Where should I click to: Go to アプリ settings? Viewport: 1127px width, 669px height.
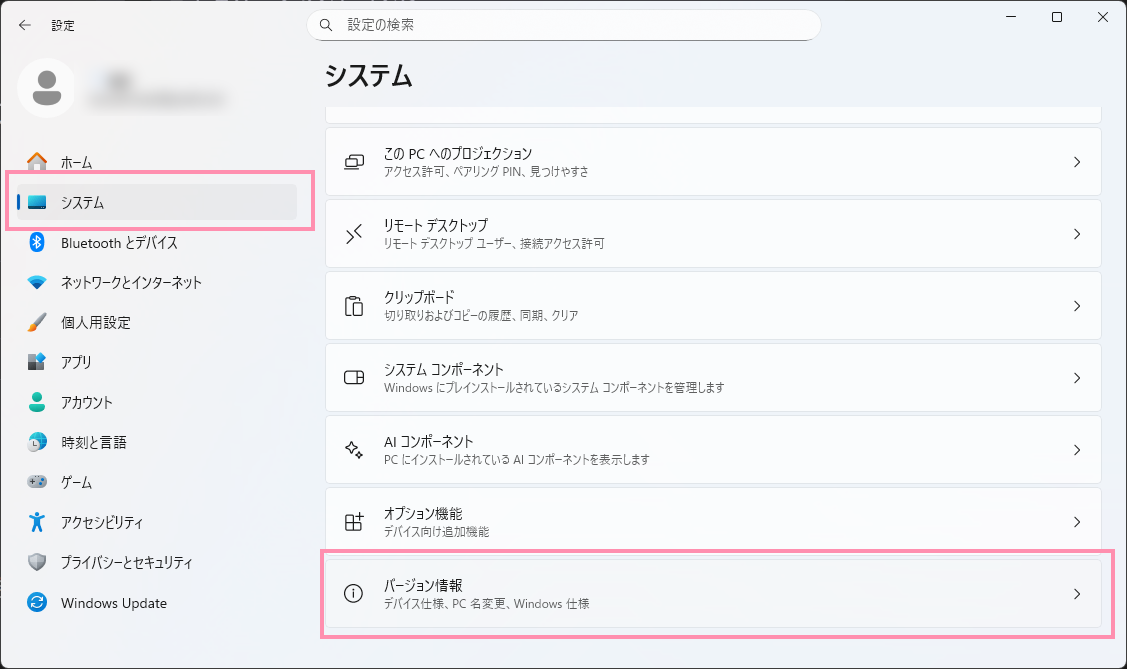(x=76, y=362)
